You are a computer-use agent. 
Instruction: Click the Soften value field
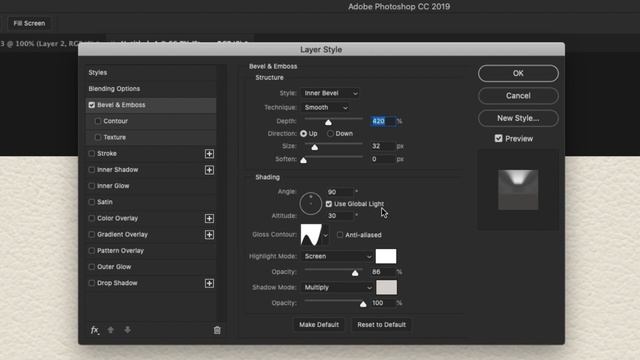tap(383, 159)
